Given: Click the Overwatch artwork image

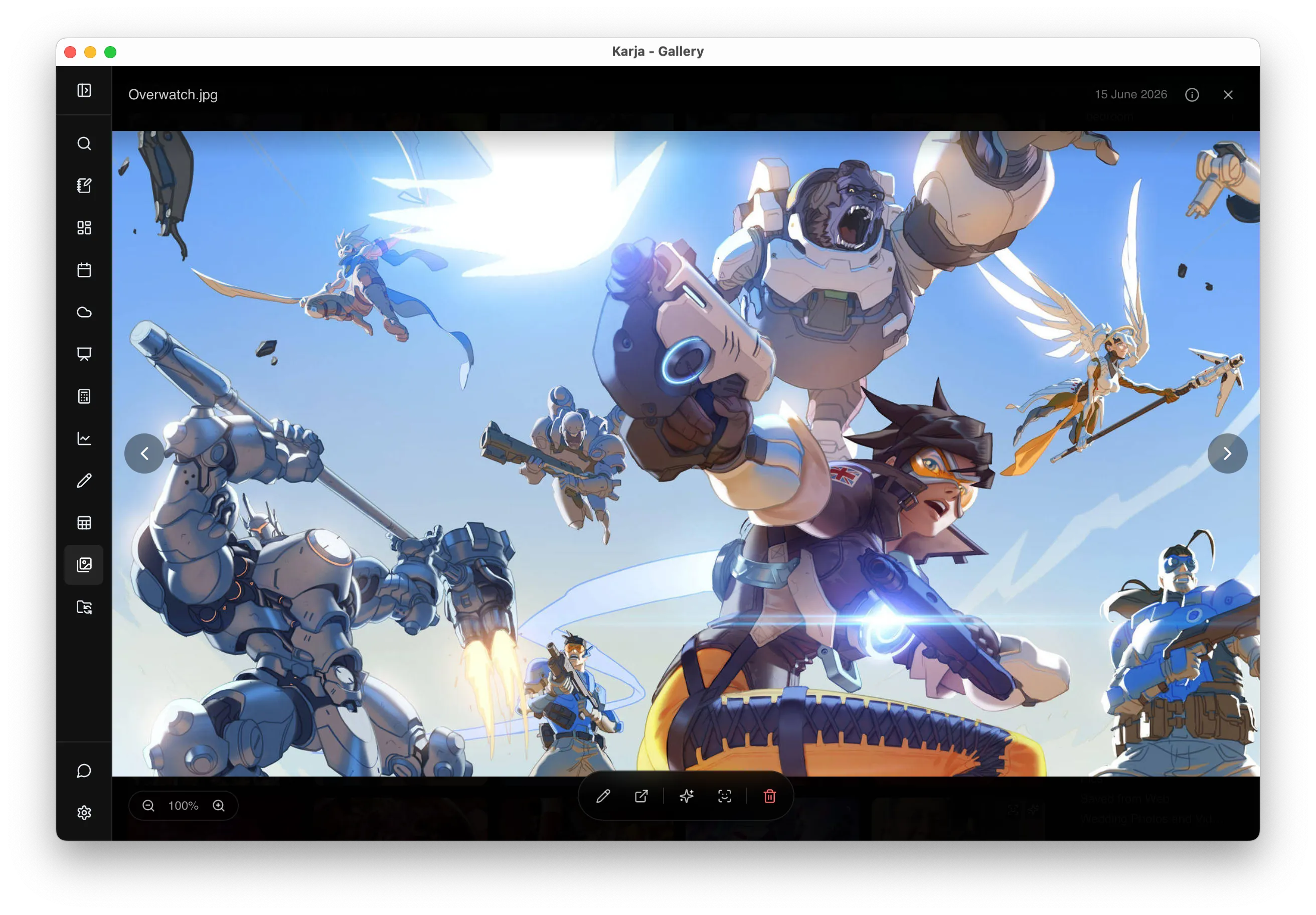Looking at the screenshot, I should click(686, 453).
